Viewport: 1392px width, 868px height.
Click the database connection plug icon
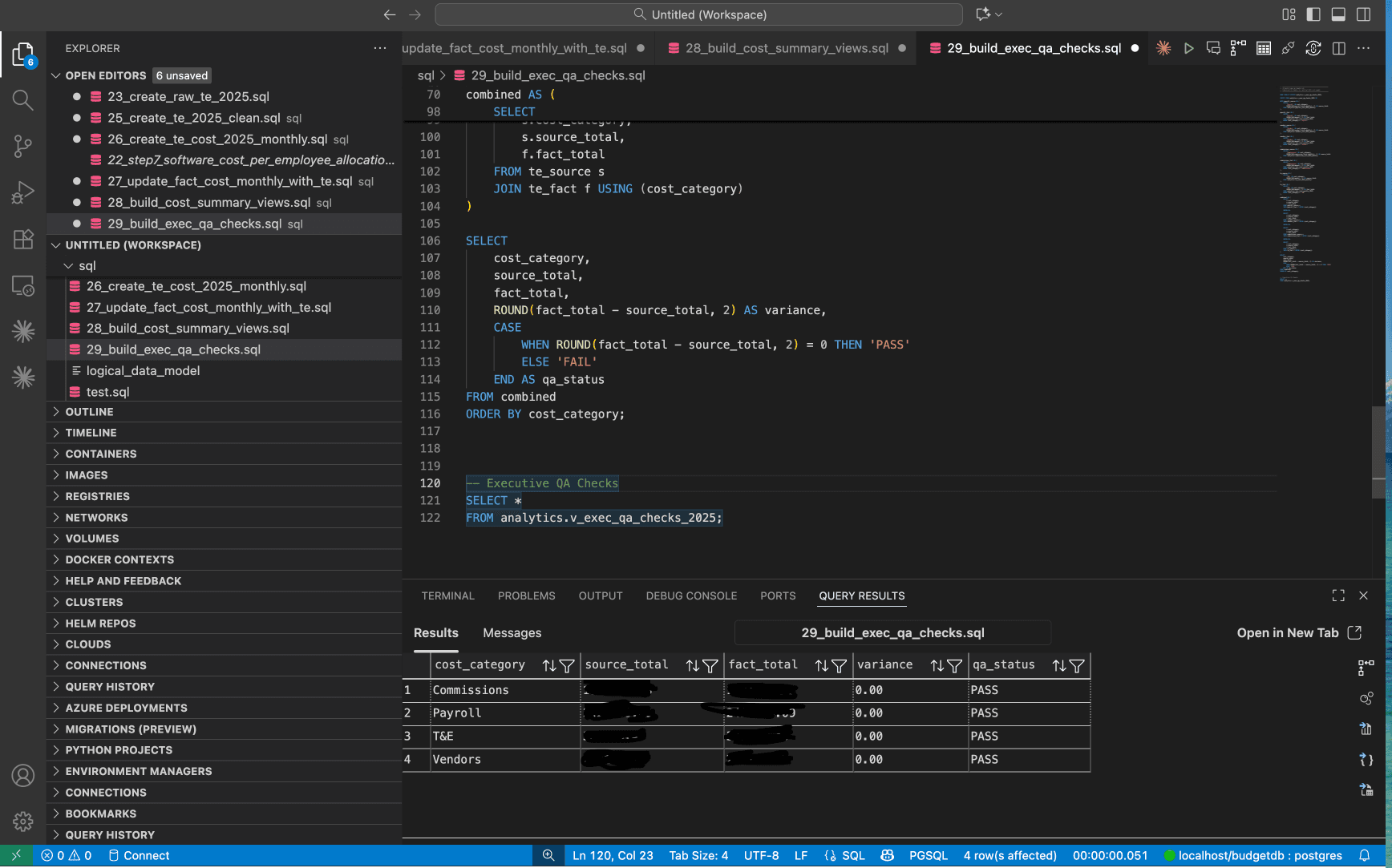pyautogui.click(x=1288, y=48)
